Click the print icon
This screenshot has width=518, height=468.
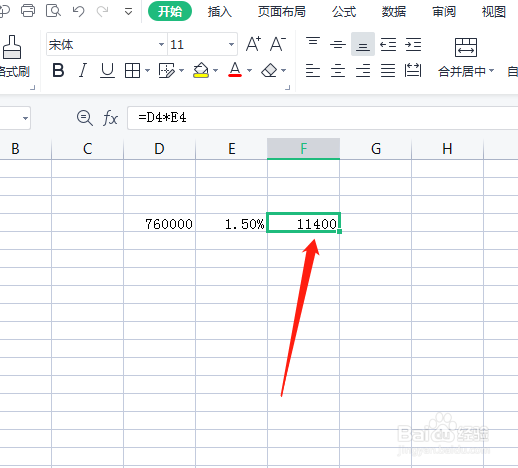click(28, 11)
